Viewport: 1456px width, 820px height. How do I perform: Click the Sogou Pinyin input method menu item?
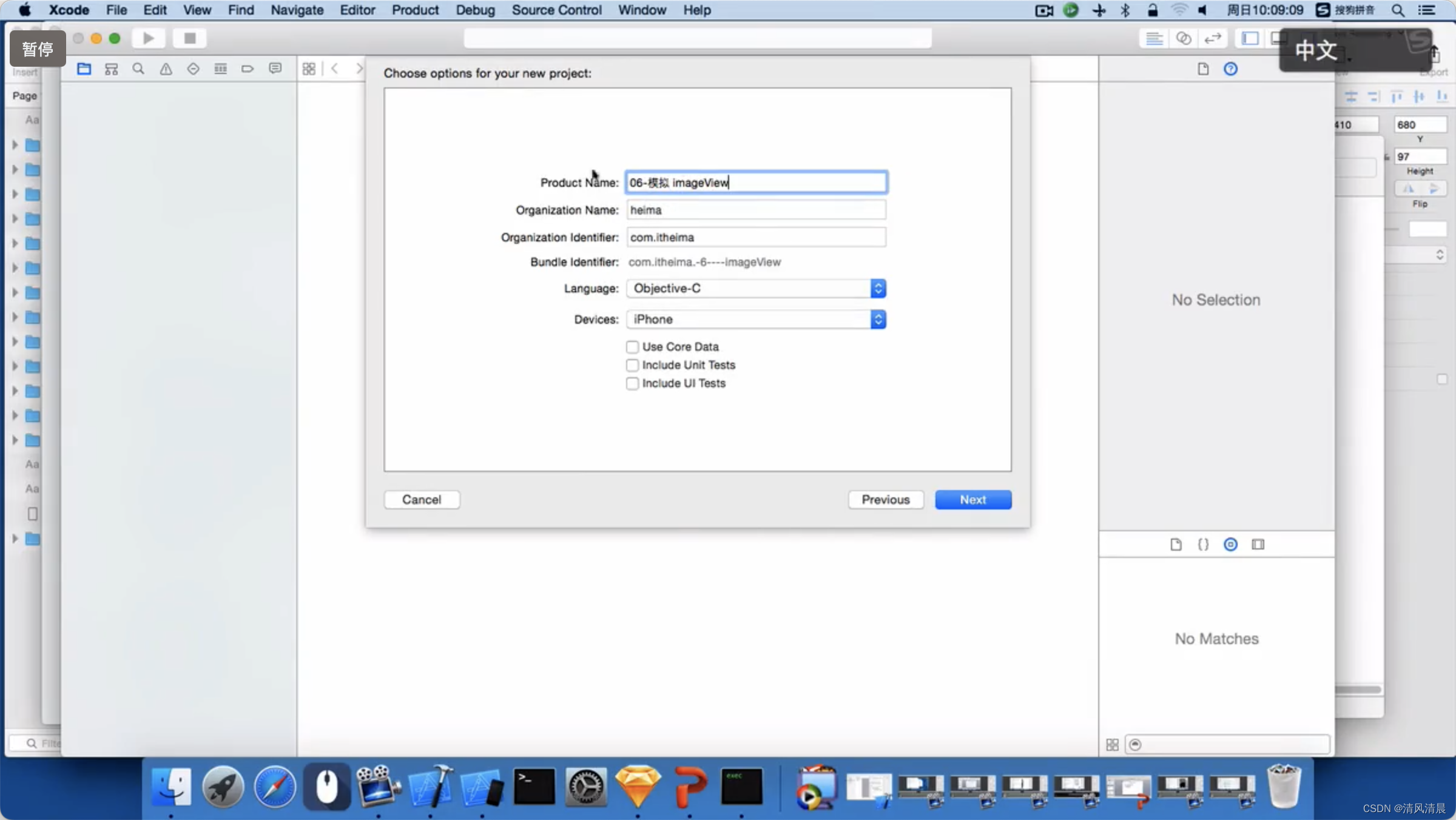pos(1345,10)
